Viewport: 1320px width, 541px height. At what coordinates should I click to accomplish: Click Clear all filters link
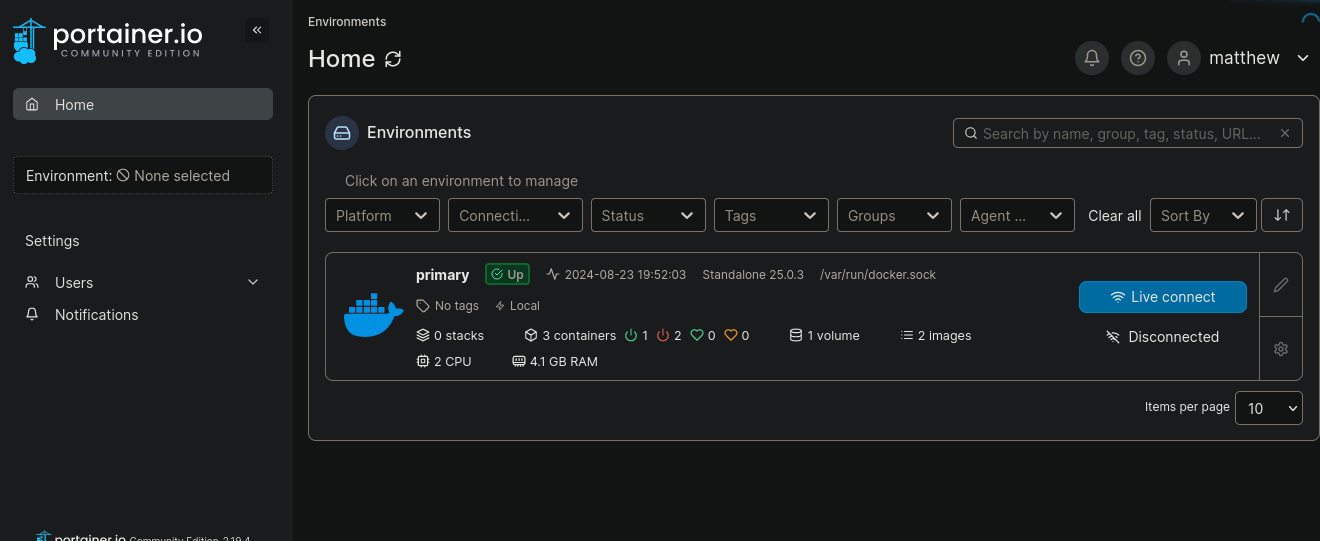[1114, 216]
